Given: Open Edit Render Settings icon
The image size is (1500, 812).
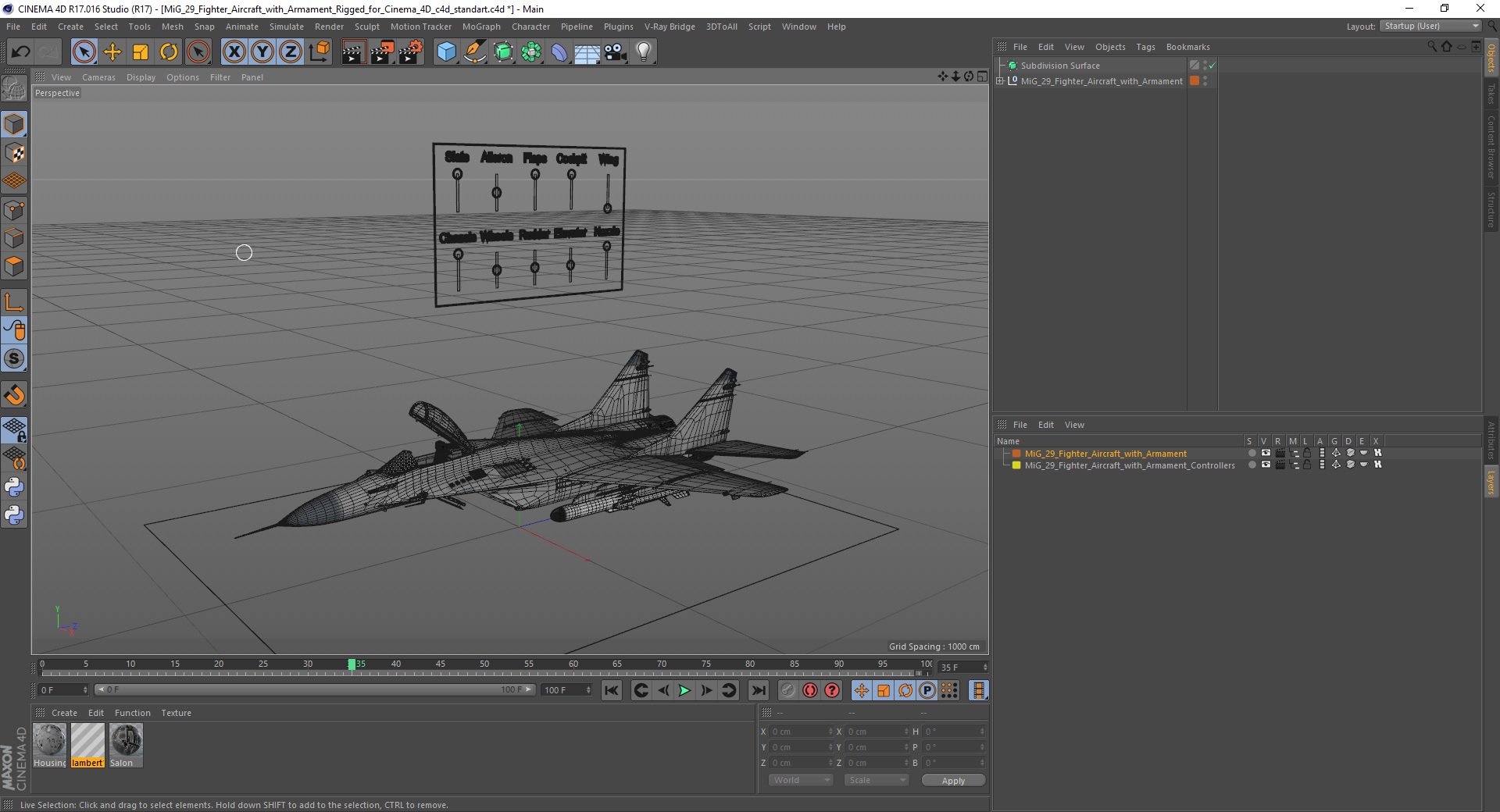Looking at the screenshot, I should click(x=410, y=52).
